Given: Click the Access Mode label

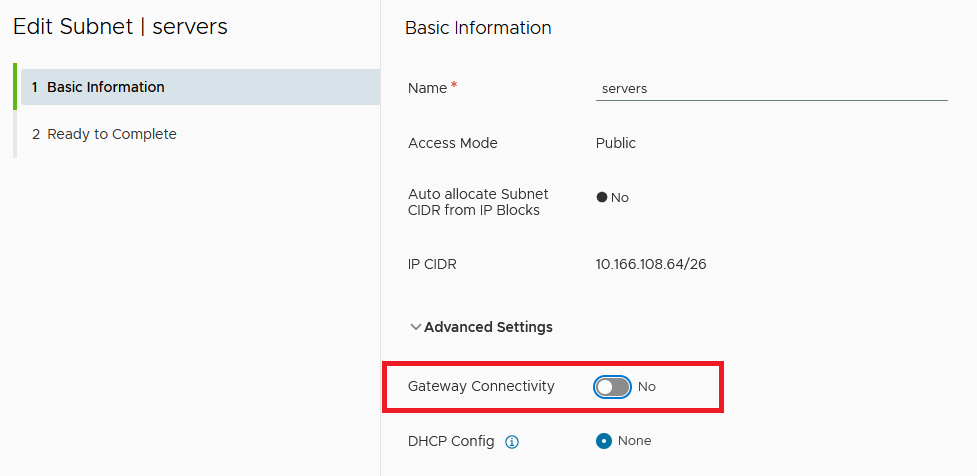Looking at the screenshot, I should (452, 143).
